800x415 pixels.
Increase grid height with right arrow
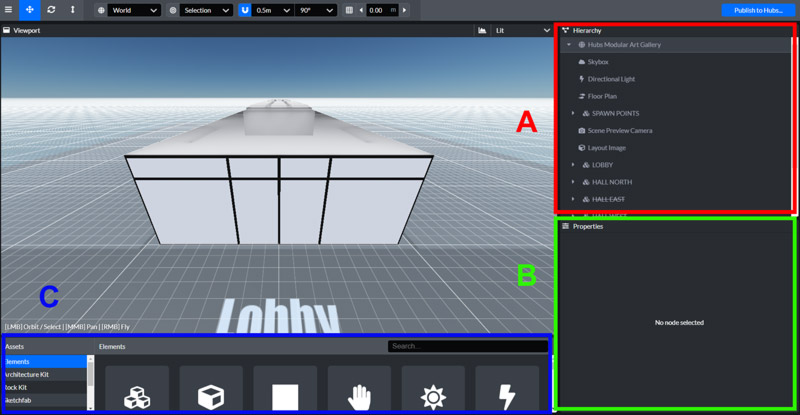point(404,10)
